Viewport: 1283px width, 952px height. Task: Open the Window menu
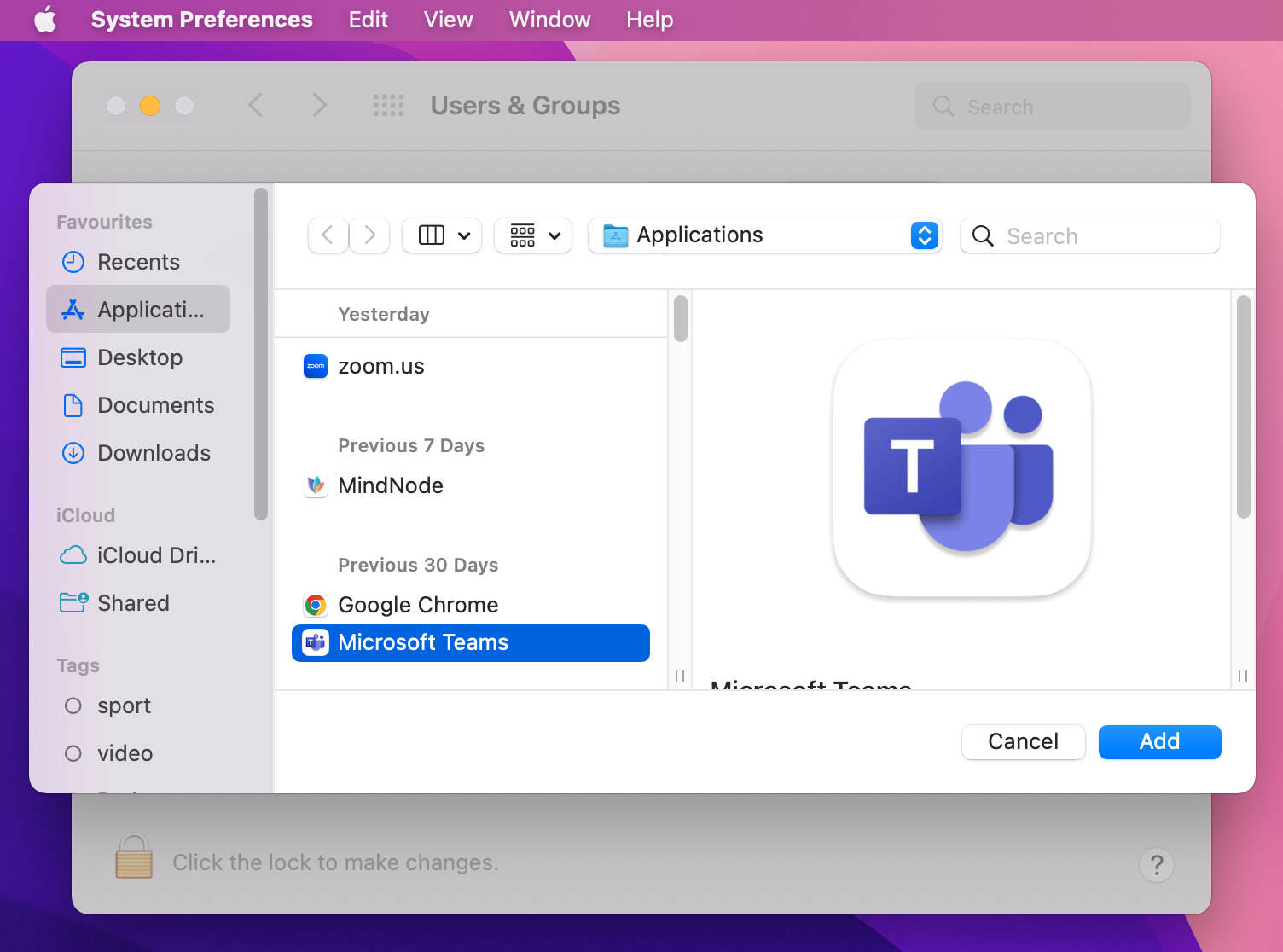coord(549,19)
